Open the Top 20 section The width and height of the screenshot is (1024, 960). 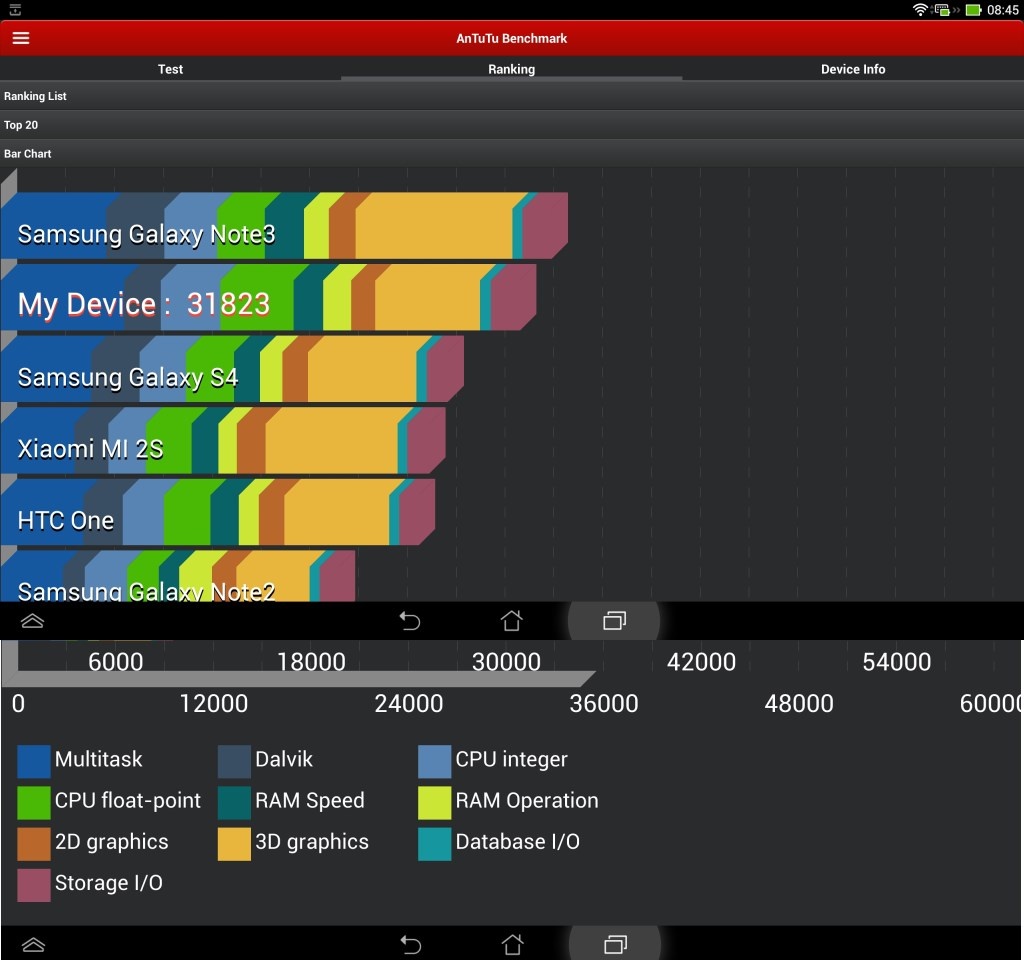(x=512, y=125)
